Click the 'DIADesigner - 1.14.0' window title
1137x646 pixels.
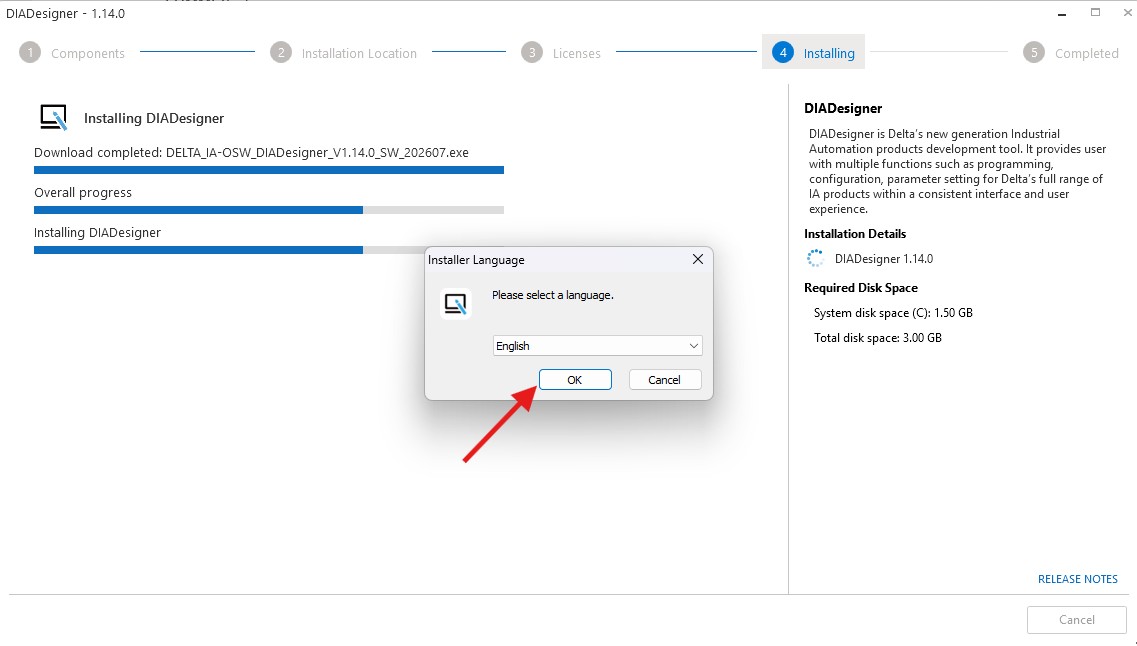[65, 14]
